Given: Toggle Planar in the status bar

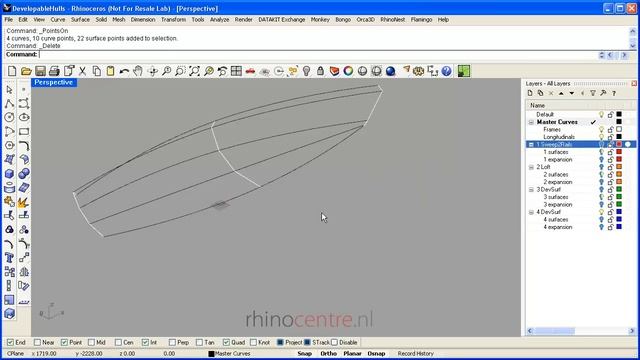Looking at the screenshot, I should 352,354.
